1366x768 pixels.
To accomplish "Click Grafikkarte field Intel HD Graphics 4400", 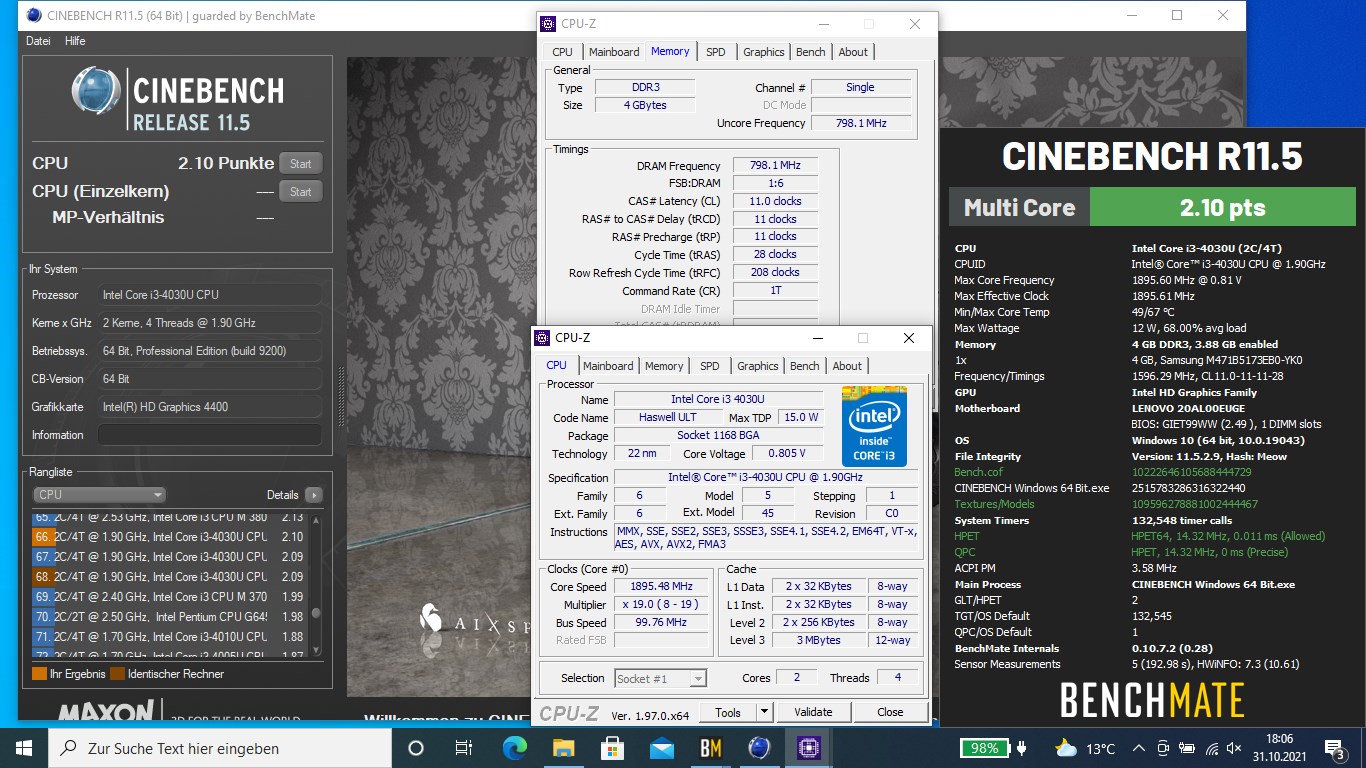I will [210, 407].
